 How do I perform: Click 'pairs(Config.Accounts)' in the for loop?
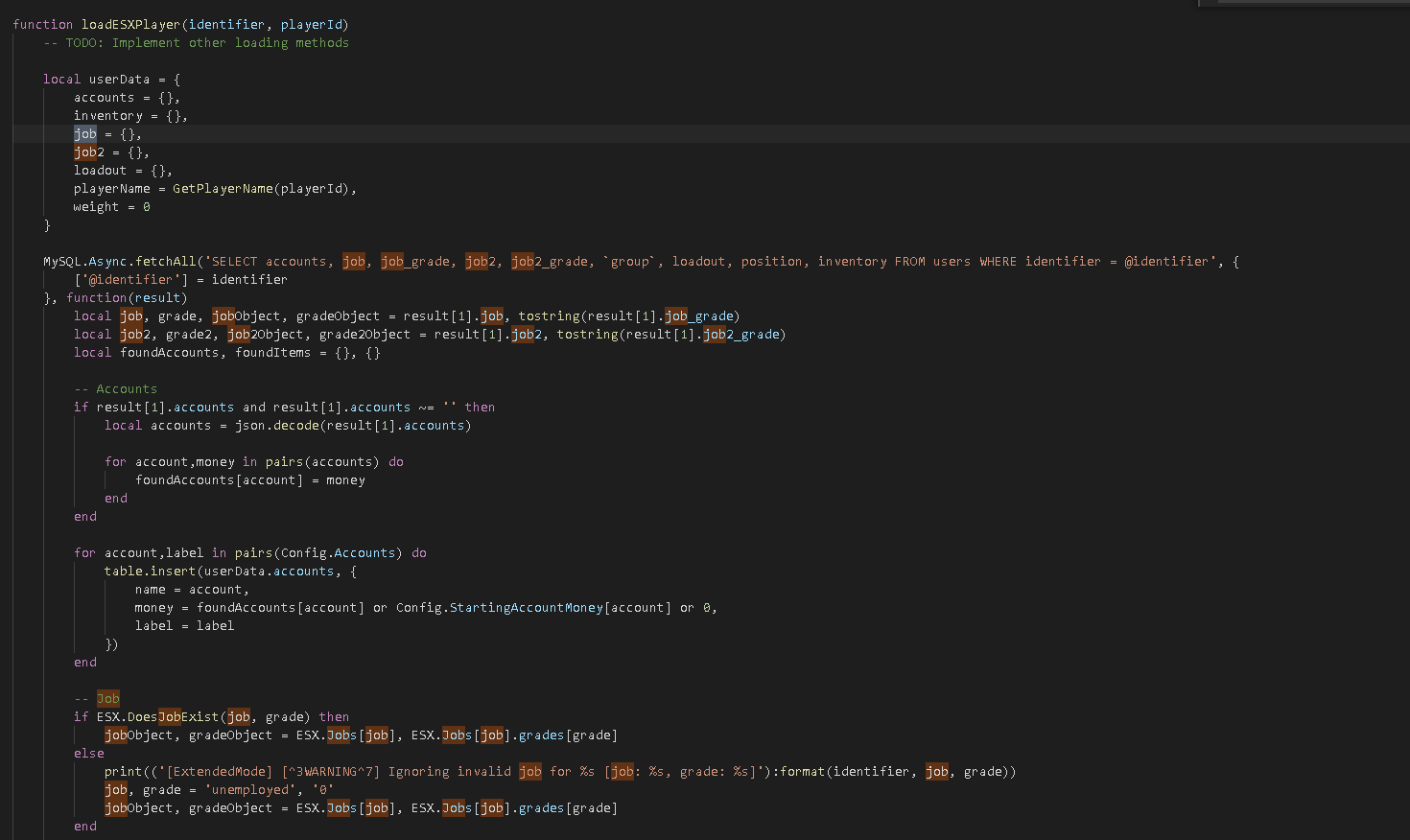[318, 552]
